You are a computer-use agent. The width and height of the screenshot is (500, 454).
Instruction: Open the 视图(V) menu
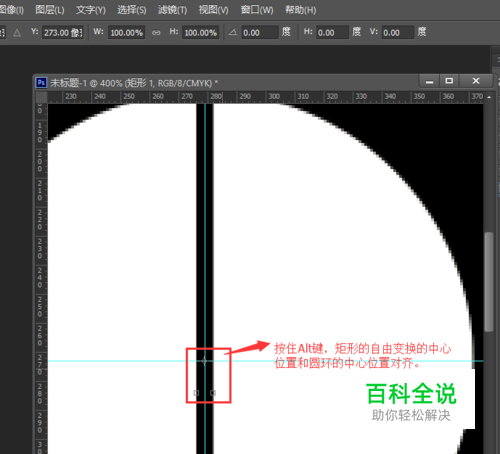[213, 10]
